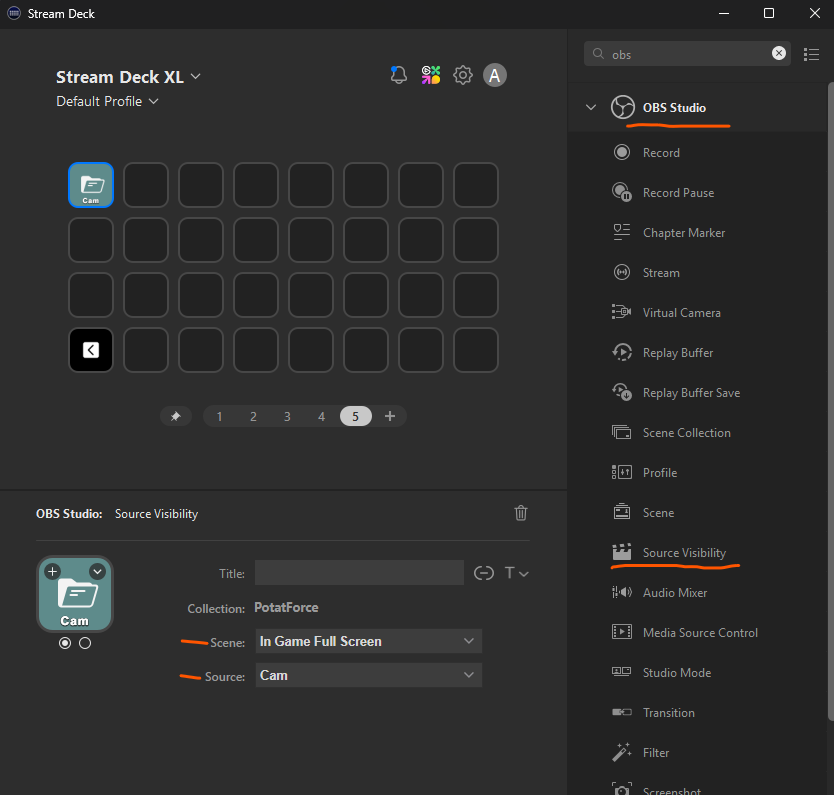Screen dimensions: 834x795
Task: Open the account avatar A
Action: coord(495,75)
